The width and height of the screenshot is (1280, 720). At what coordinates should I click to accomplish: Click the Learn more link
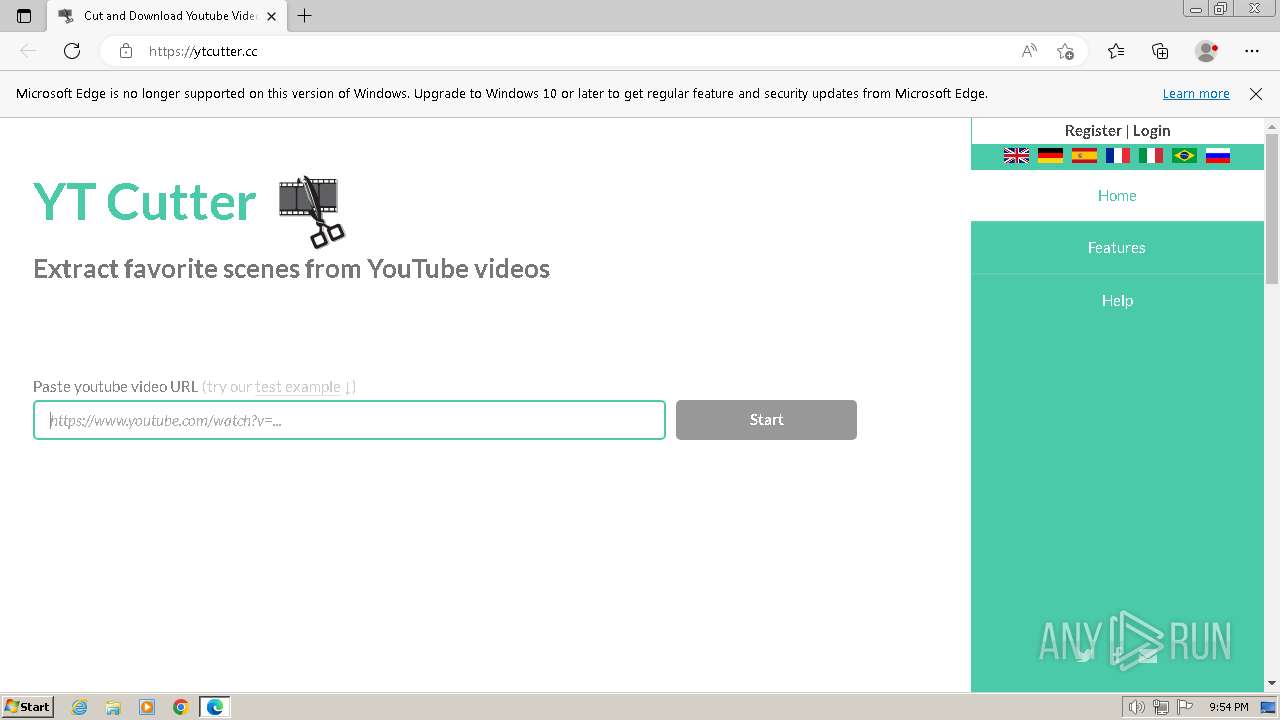tap(1196, 94)
